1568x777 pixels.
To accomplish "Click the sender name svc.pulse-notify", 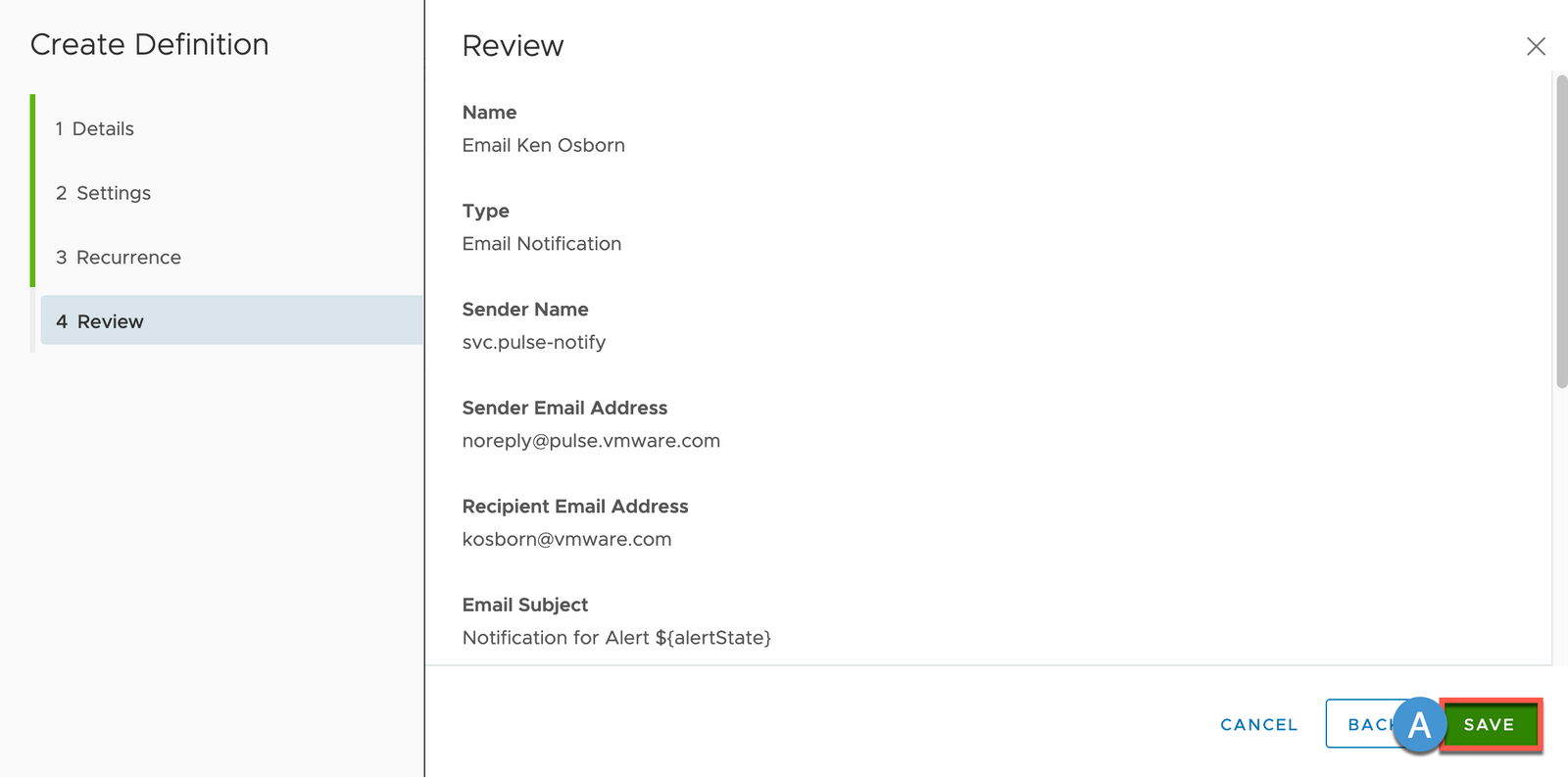I will click(533, 342).
